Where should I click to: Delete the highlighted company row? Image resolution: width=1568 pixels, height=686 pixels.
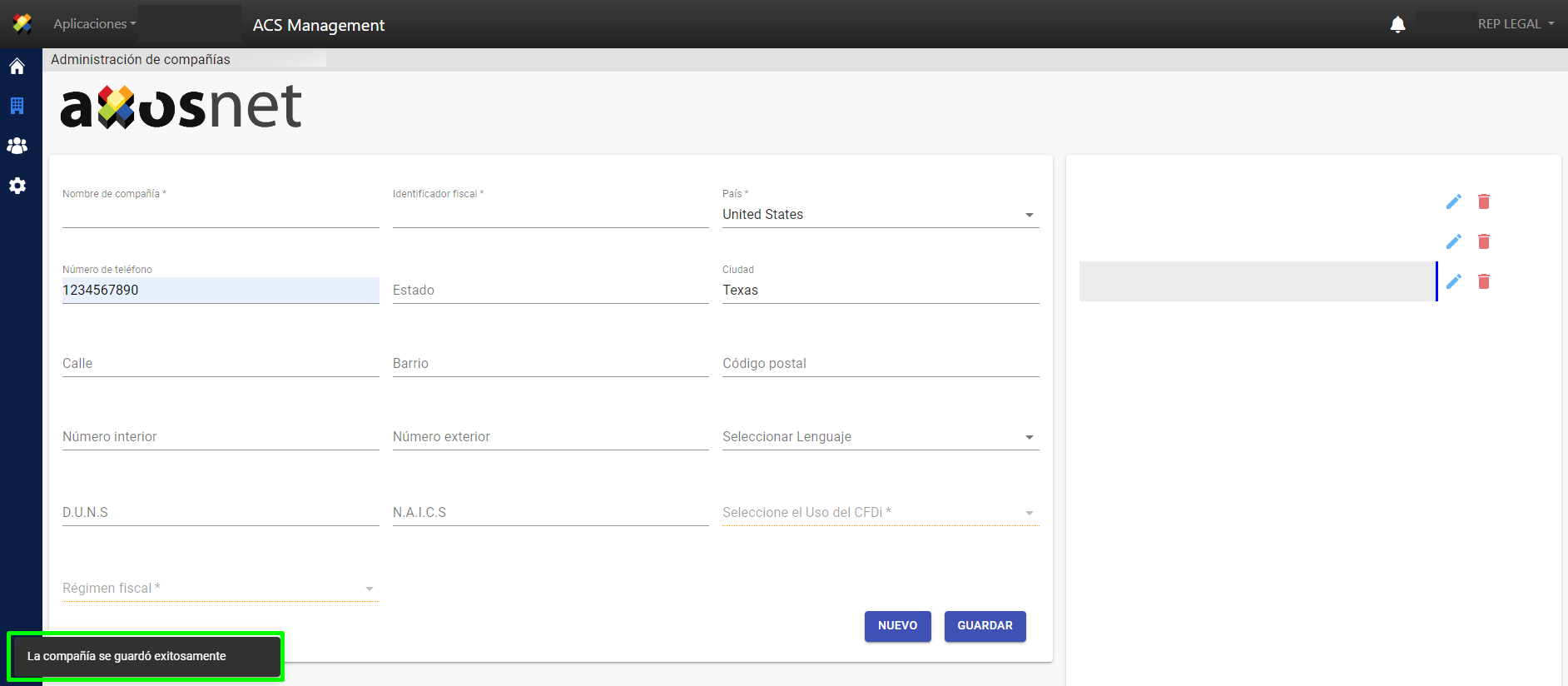click(1483, 281)
